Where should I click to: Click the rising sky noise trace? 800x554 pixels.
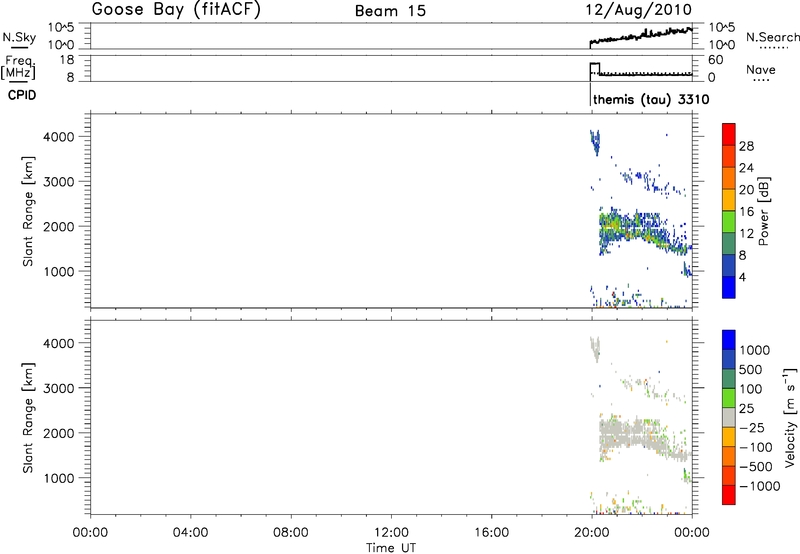pyautogui.click(x=641, y=37)
